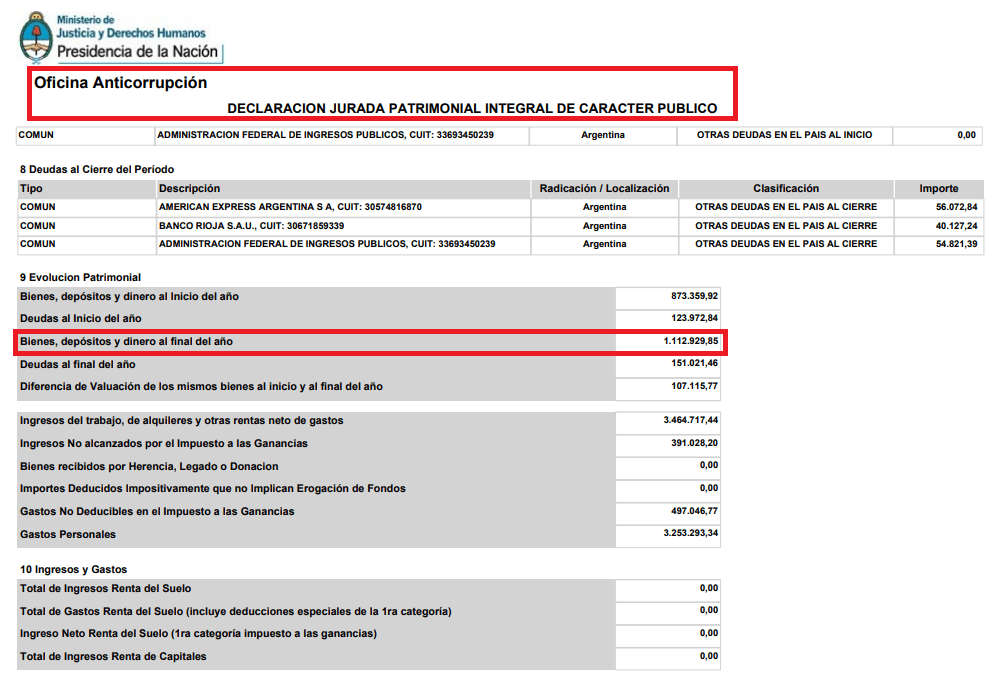Click the 'Clasificación' column header
1005x684 pixels.
pos(786,188)
